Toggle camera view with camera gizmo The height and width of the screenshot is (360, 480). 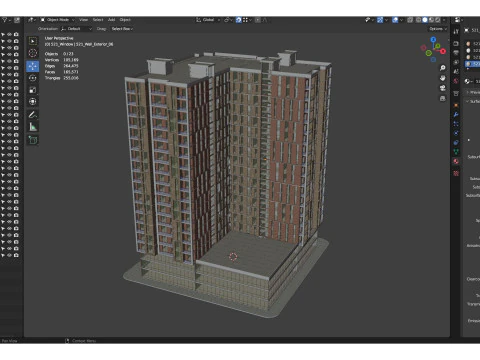tap(443, 88)
